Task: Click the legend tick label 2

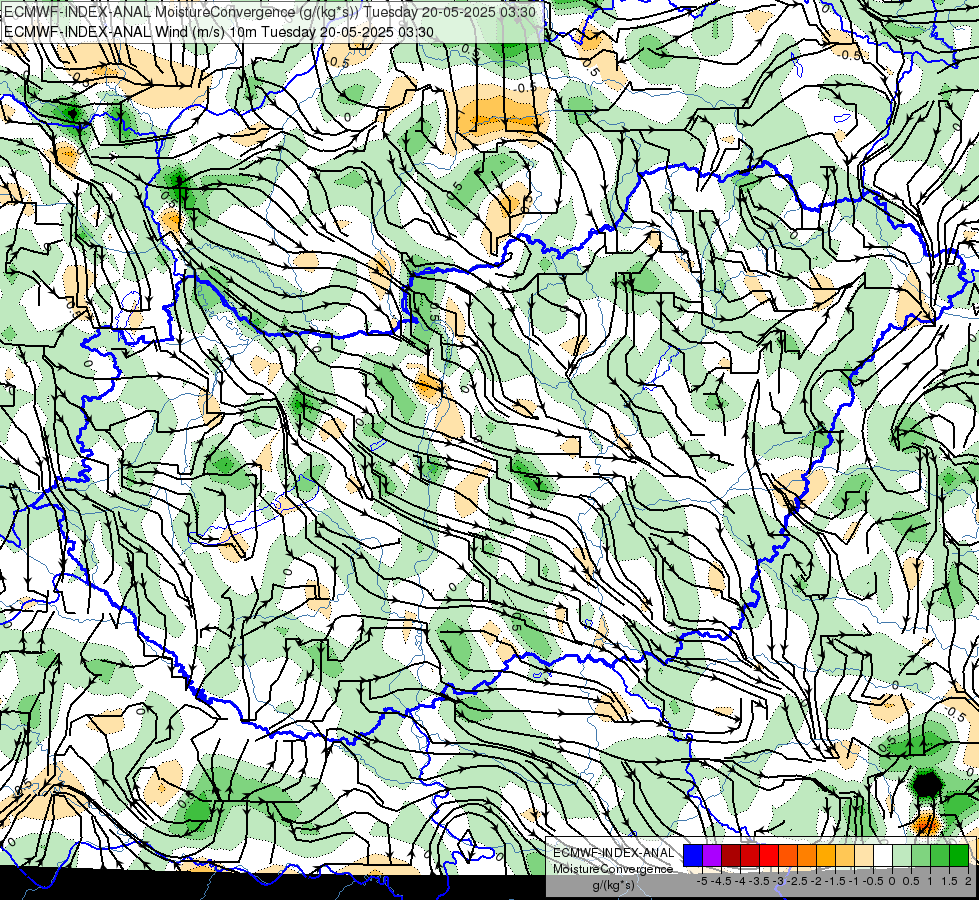Action: click(968, 881)
